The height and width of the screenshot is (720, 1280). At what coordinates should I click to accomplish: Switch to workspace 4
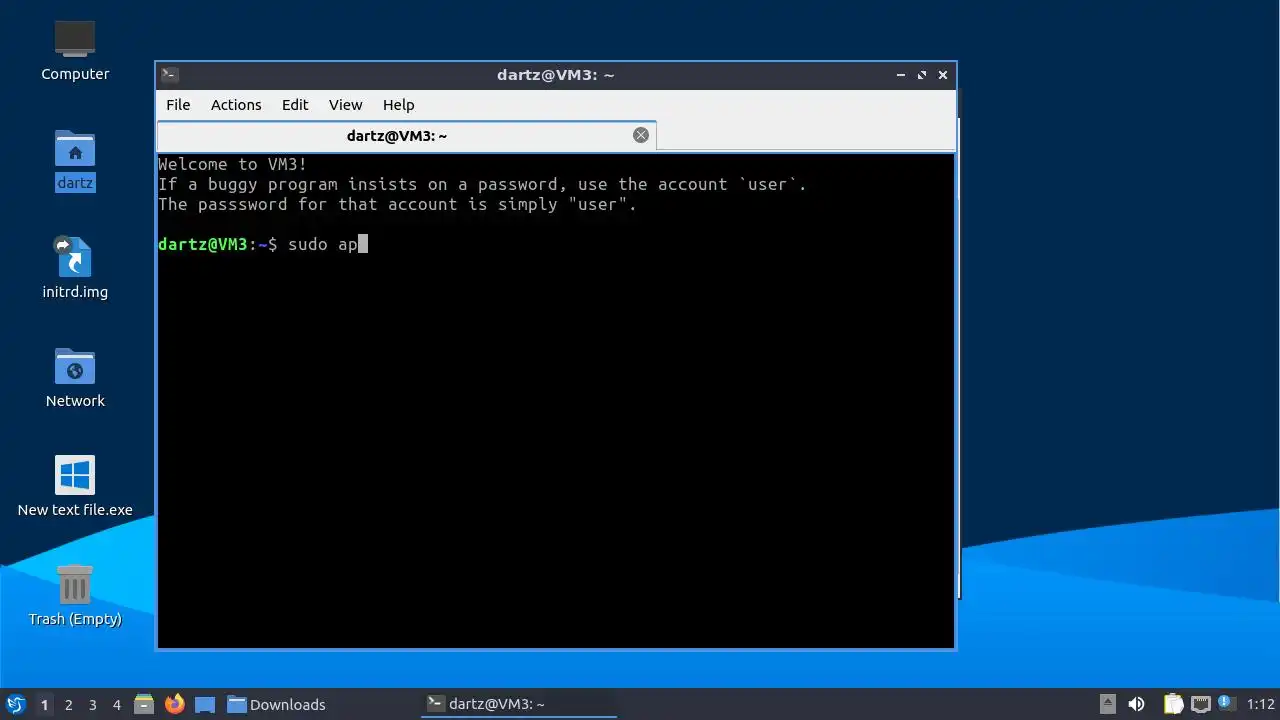pyautogui.click(x=116, y=704)
